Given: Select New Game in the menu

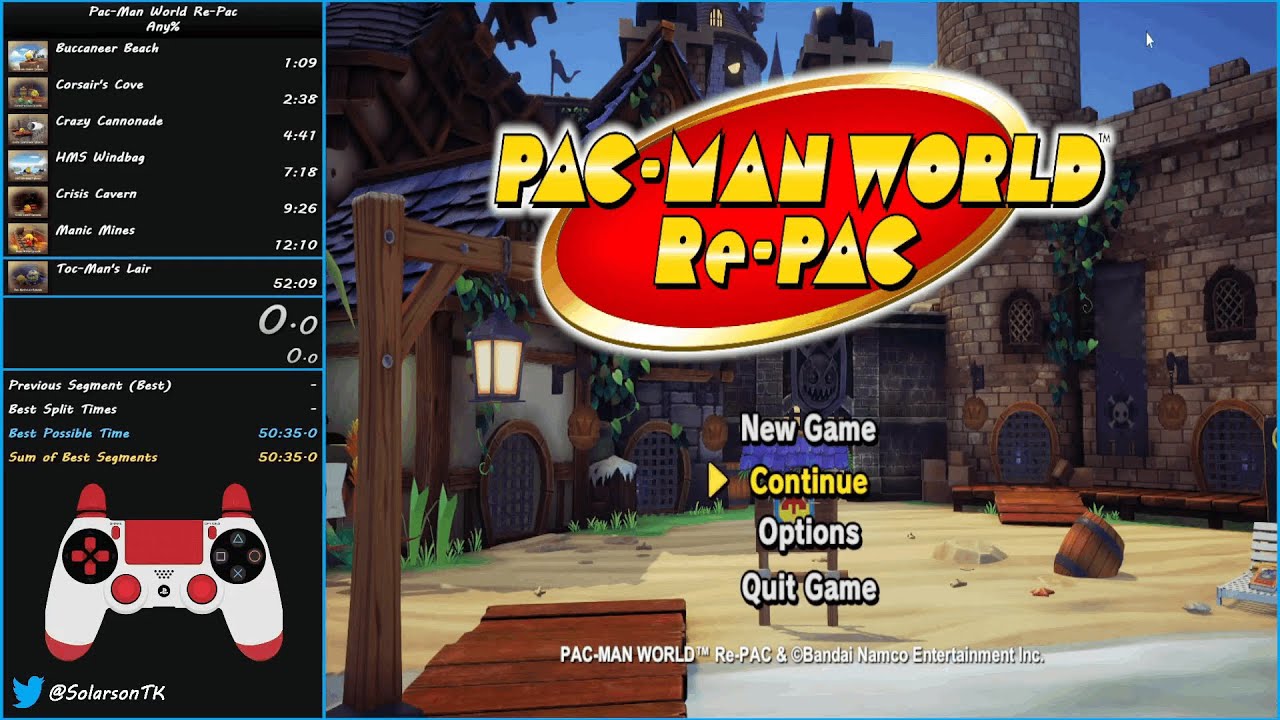Looking at the screenshot, I should point(808,429).
